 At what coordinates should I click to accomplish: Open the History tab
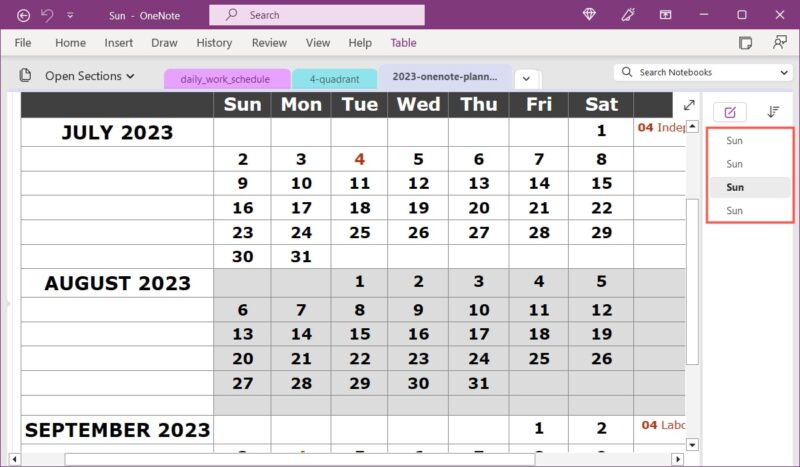tap(214, 43)
